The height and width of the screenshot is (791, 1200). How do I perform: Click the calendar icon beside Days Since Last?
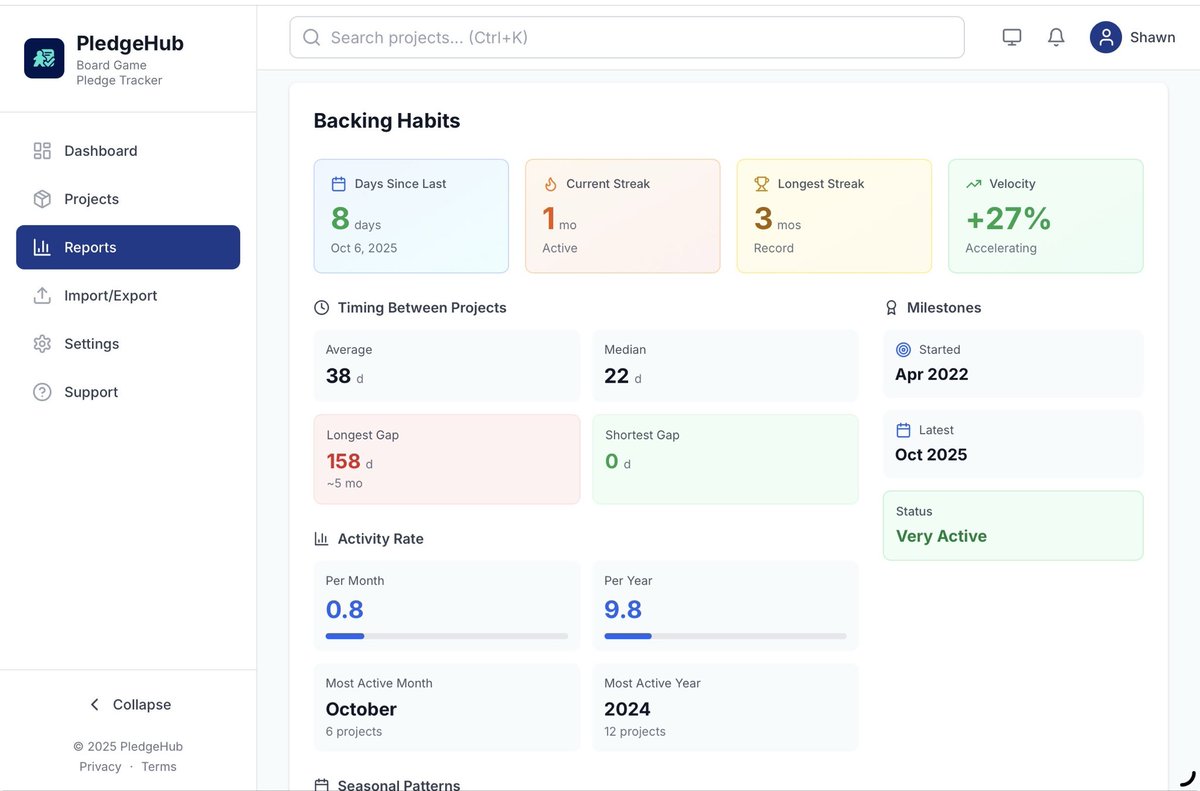pos(339,184)
